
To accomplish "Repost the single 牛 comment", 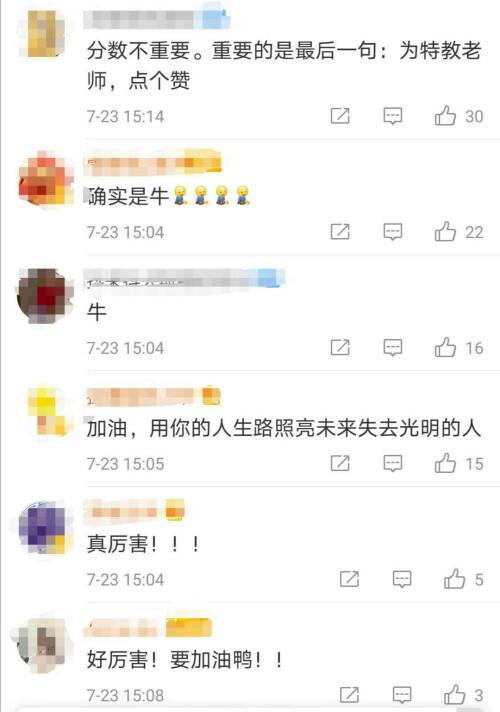I will 340,347.
